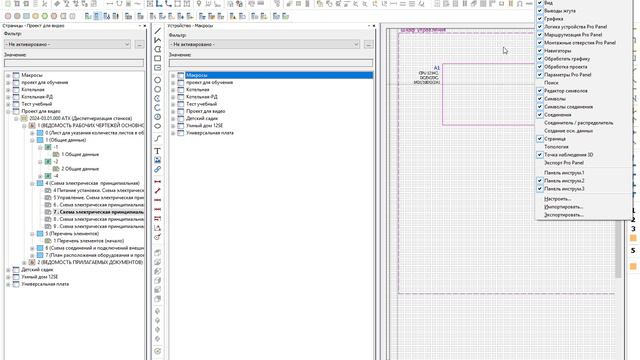Image resolution: width=640 pixels, height=360 pixels.
Task: Focus the Значение field in Страницы panel
Action: (x=74, y=63)
